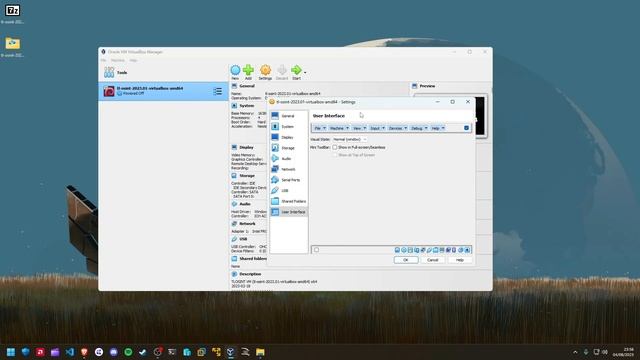Enable Show in Full-screen/Seamless checkbox
This screenshot has height=360, width=640.
[335, 147]
